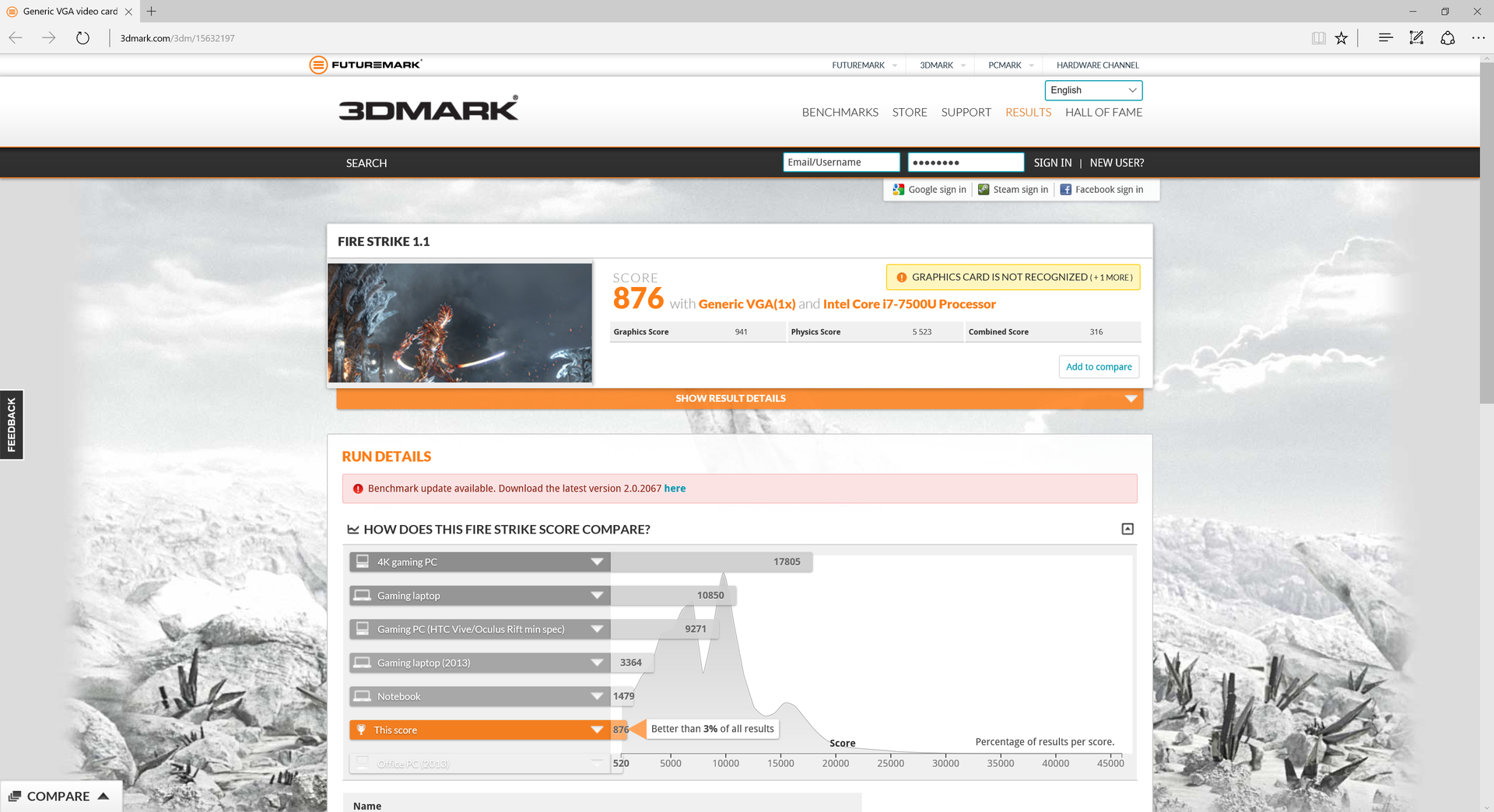Expand the Gaming laptop (2013) row
This screenshot has width=1494, height=812.
click(x=597, y=663)
